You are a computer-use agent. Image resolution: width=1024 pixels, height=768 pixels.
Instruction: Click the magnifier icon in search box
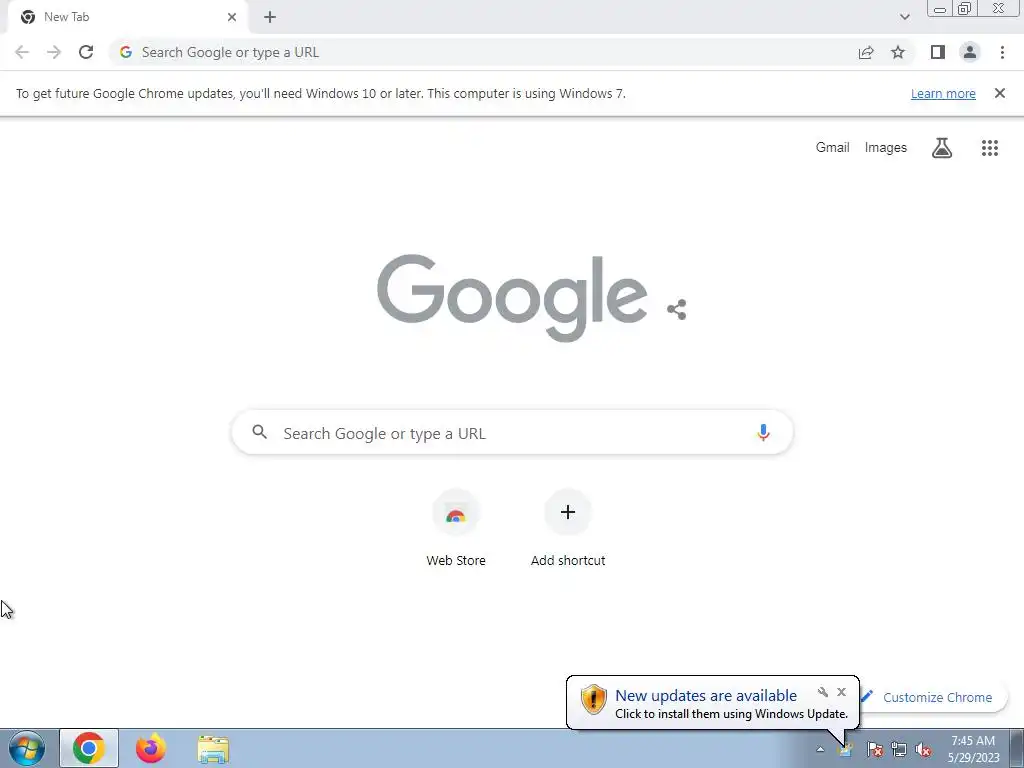[x=259, y=432]
